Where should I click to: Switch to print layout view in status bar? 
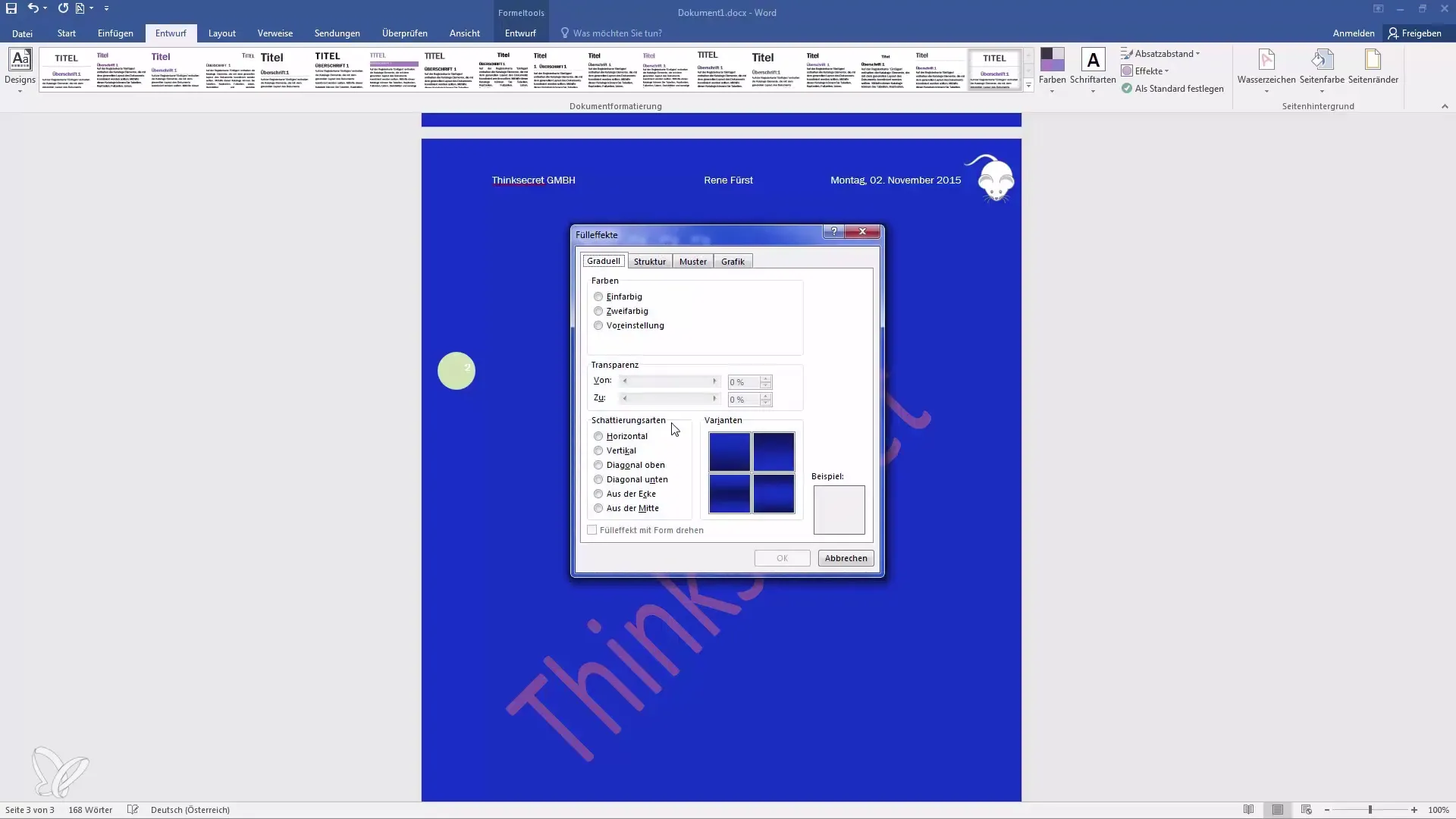1278,810
